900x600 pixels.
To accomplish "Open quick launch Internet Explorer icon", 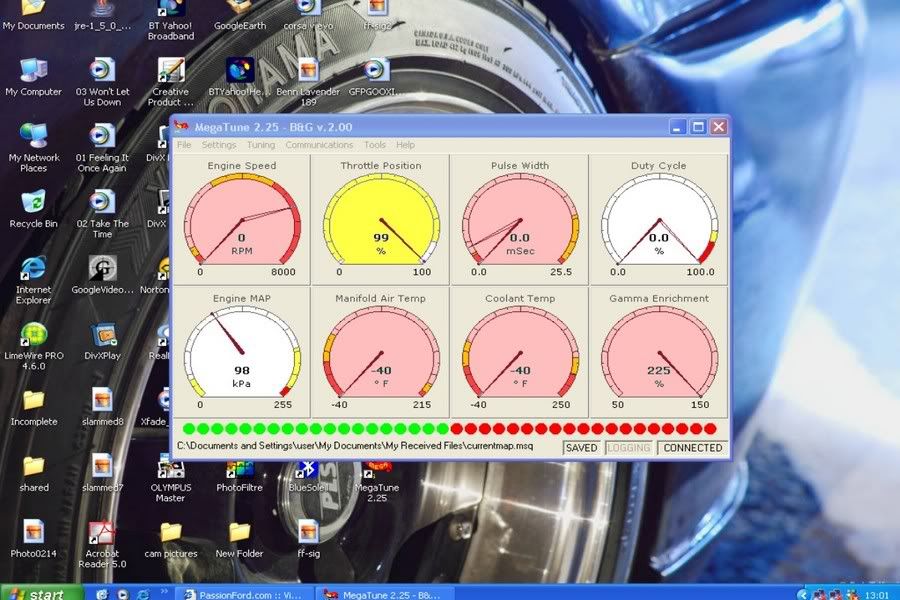I will tap(142, 594).
